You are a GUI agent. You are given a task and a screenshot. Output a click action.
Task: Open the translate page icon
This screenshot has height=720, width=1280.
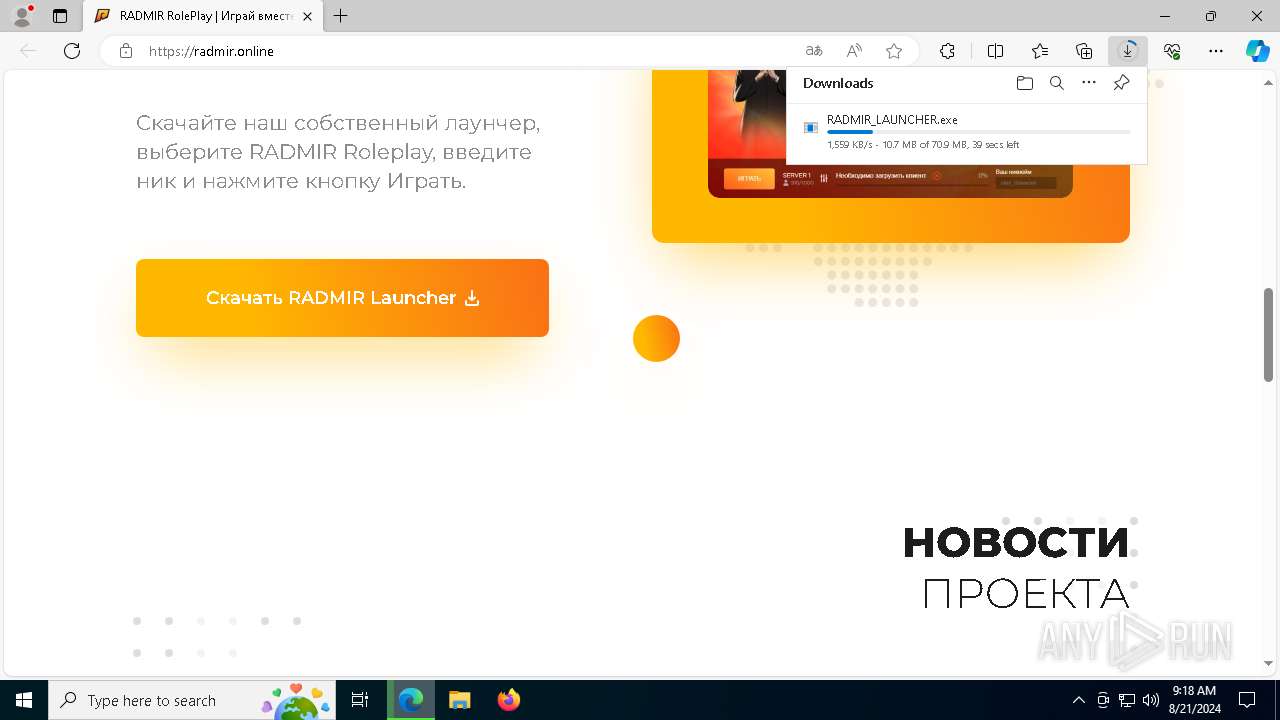(814, 51)
